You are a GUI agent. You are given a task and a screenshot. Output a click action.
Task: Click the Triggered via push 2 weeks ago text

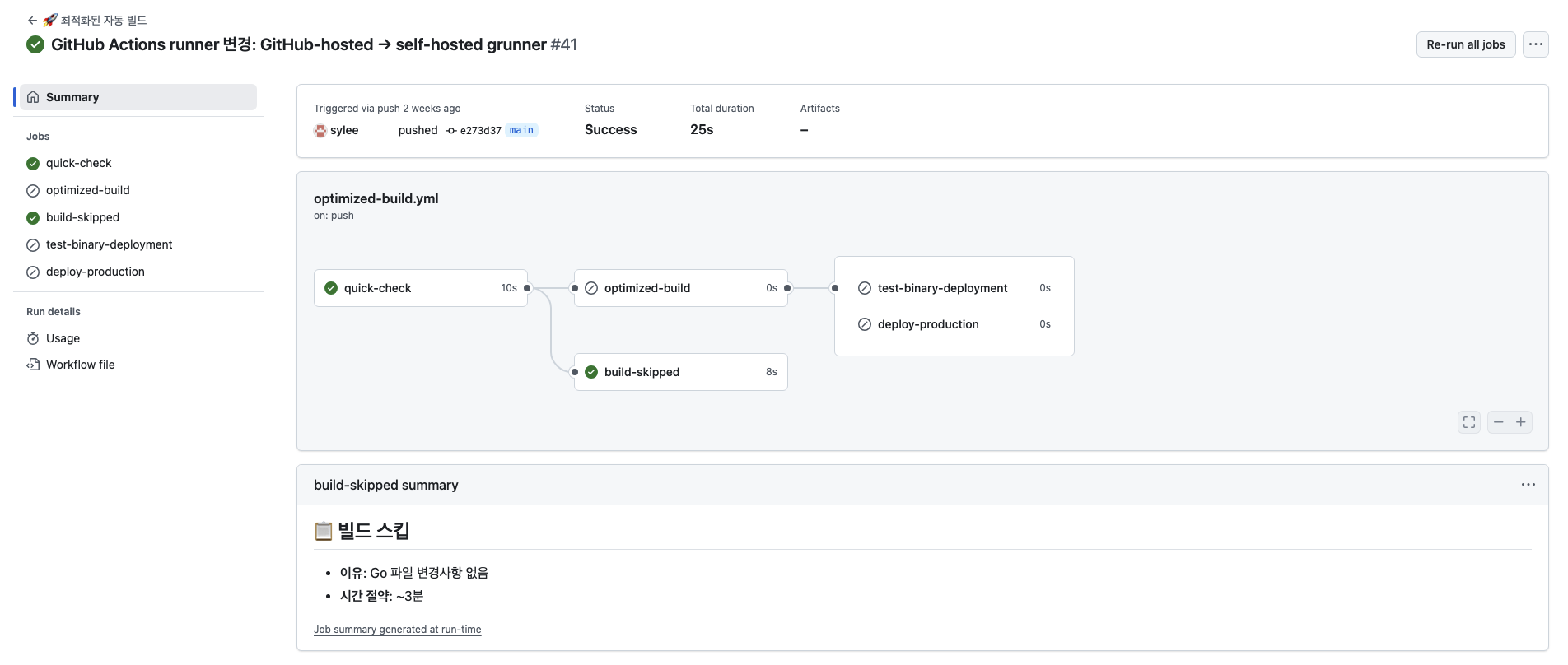(x=387, y=109)
